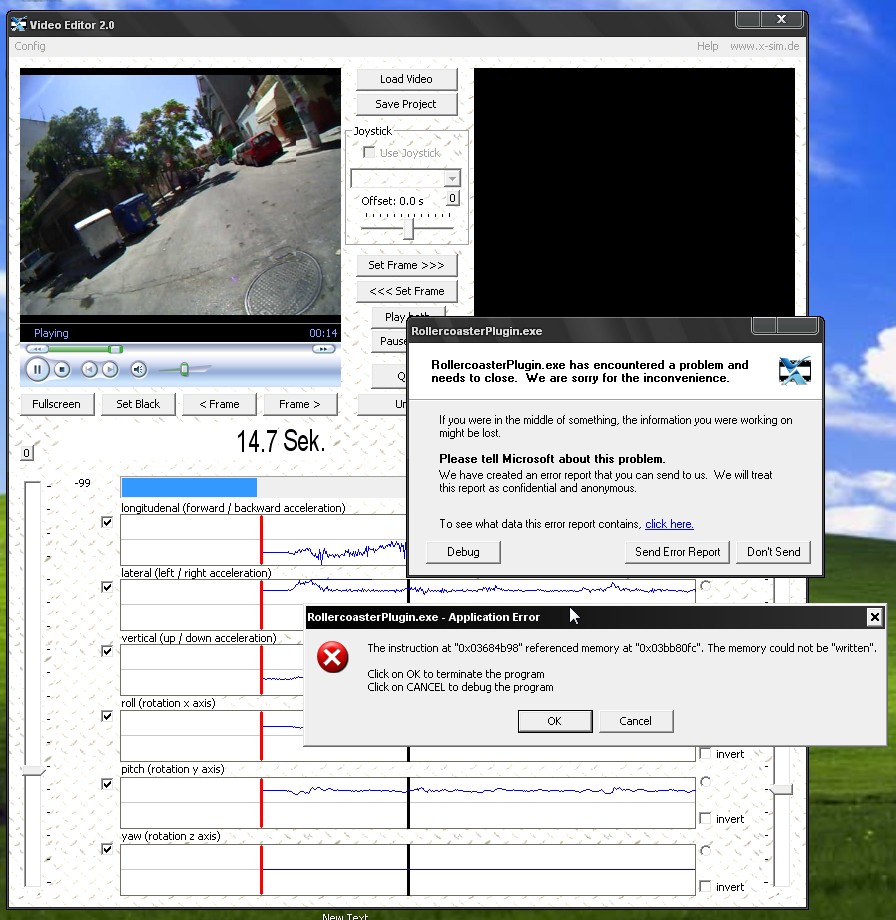The width and height of the screenshot is (896, 920).
Task: Click the Don't Send button
Action: (773, 552)
